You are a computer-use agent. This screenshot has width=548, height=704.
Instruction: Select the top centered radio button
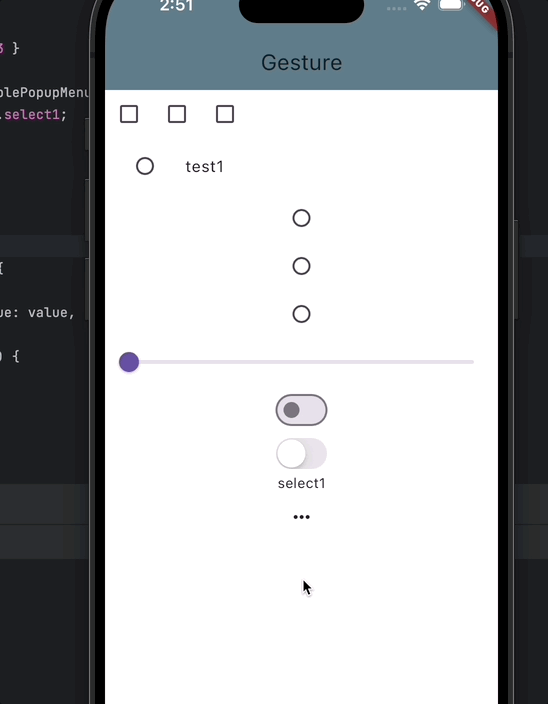(x=301, y=218)
